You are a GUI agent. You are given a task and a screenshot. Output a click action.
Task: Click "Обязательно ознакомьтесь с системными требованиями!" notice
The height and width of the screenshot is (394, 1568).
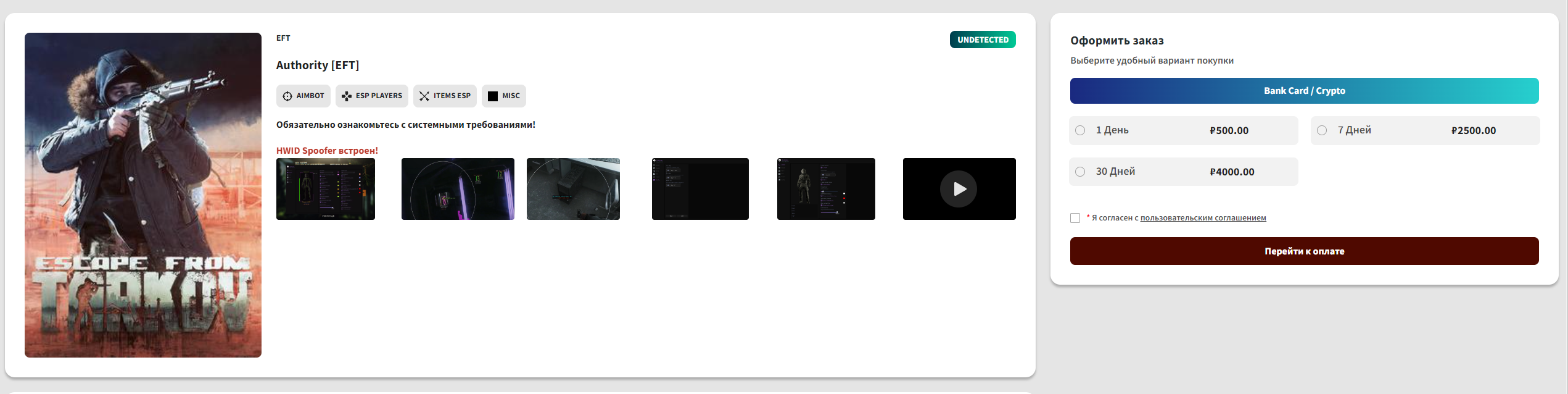pos(406,125)
